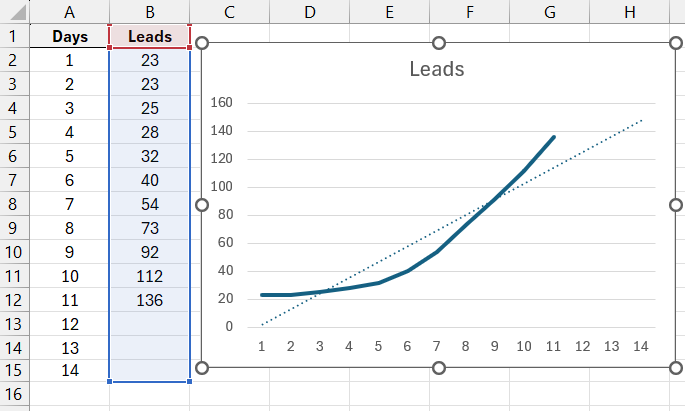Click the chart's right-middle resize handle

(674, 205)
